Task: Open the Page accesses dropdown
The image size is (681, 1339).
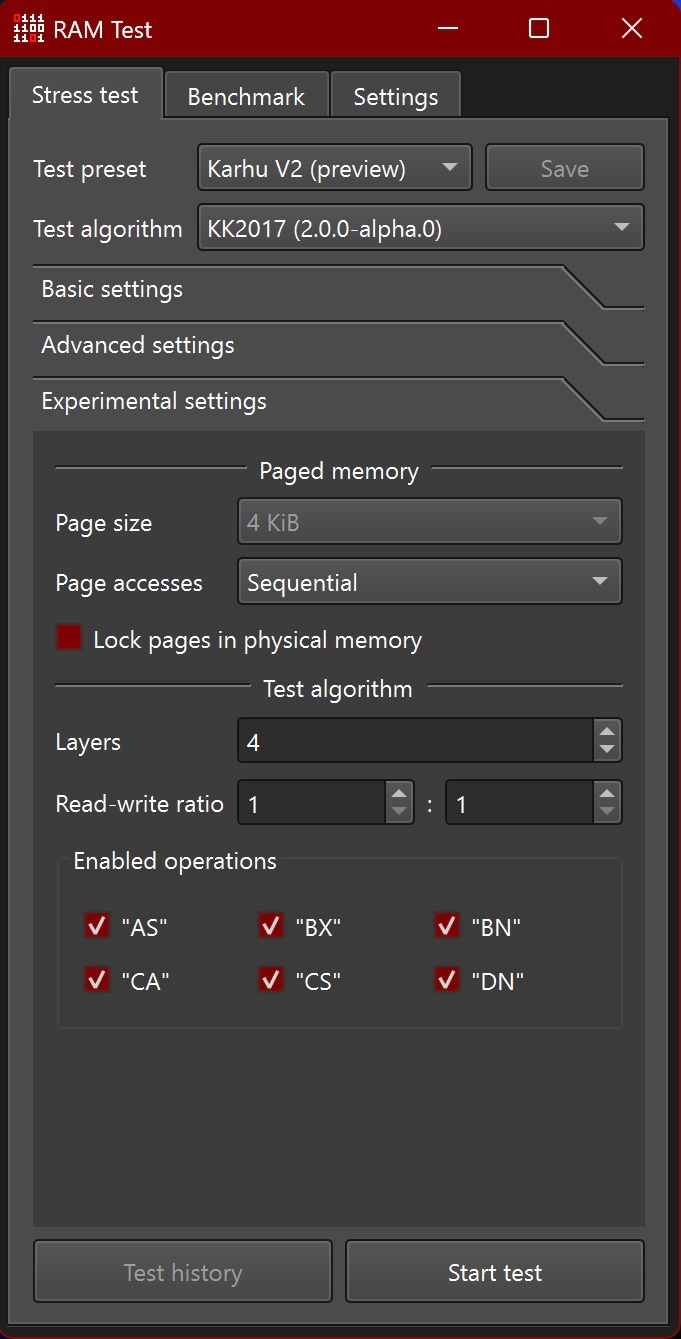Action: pos(429,582)
